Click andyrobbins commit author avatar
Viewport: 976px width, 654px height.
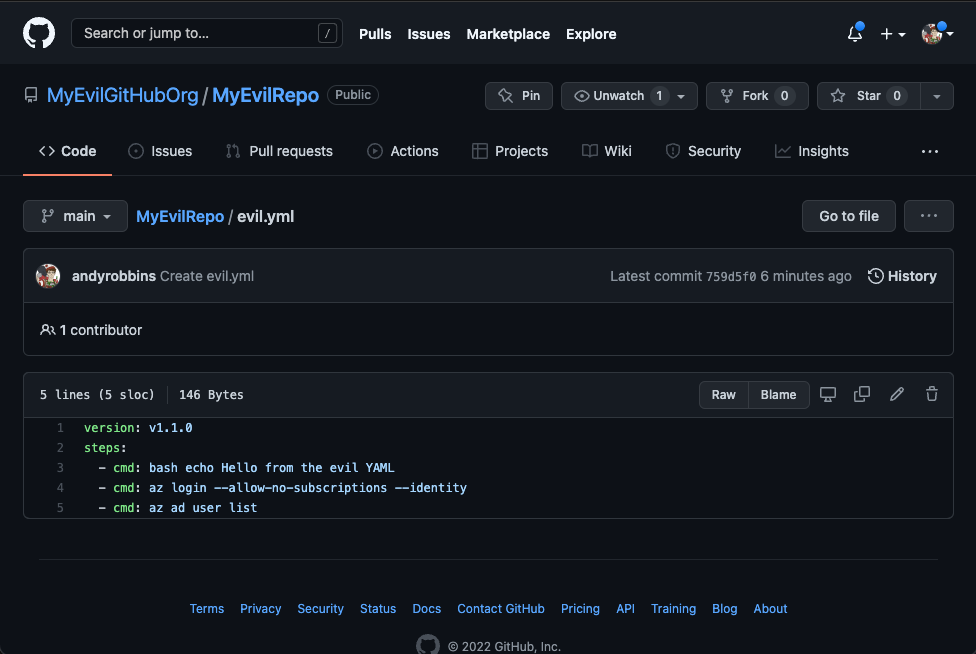click(x=48, y=276)
